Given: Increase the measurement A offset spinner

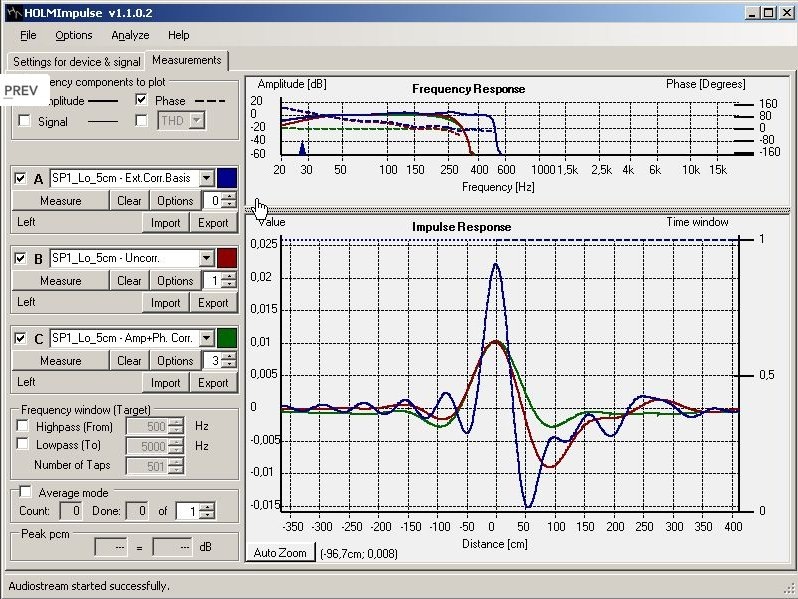Looking at the screenshot, I should pos(230,196).
